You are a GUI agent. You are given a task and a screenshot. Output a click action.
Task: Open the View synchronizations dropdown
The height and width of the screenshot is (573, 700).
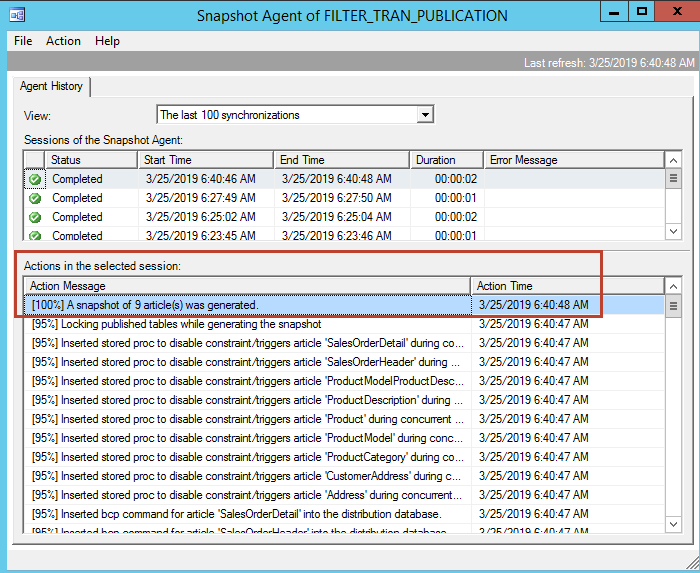pos(425,115)
